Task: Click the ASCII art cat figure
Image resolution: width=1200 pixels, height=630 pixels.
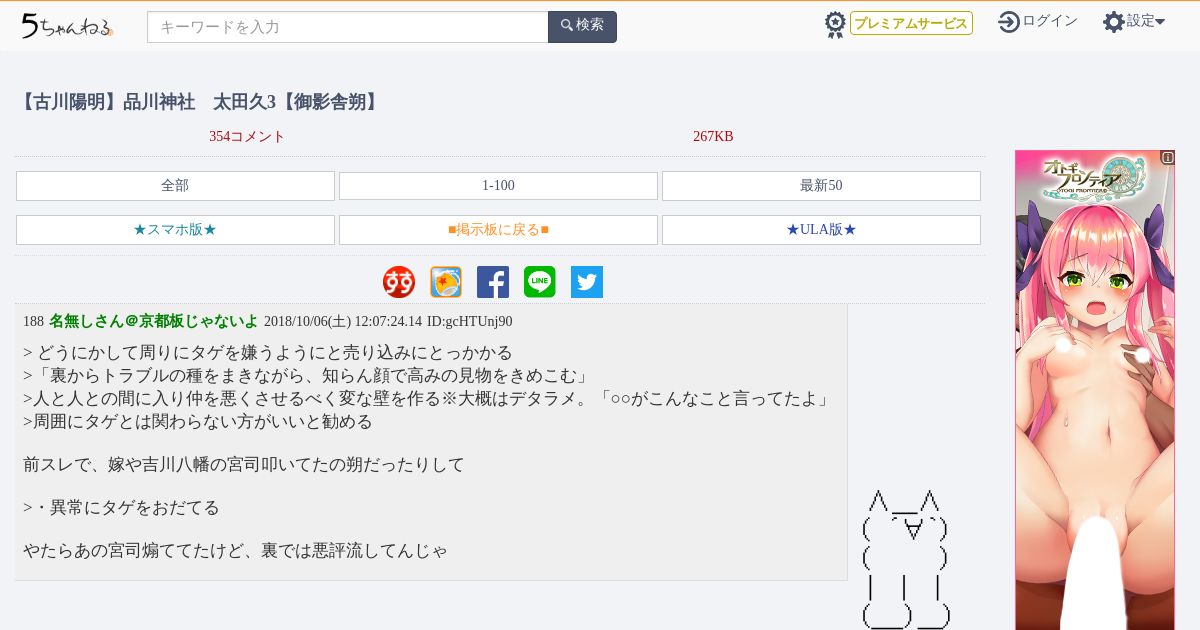Action: pos(905,560)
